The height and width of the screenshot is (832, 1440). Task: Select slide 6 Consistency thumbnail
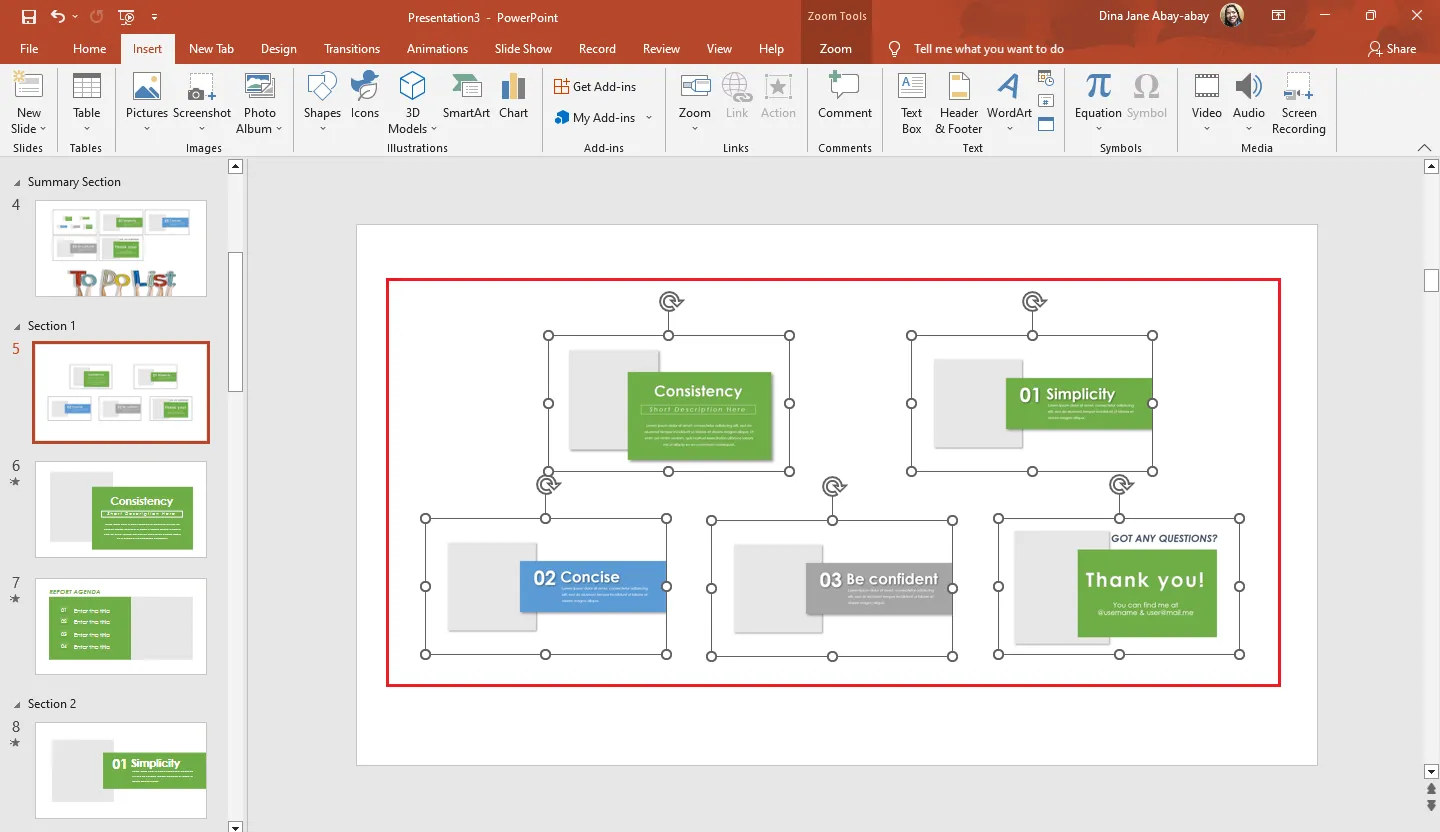(121, 509)
